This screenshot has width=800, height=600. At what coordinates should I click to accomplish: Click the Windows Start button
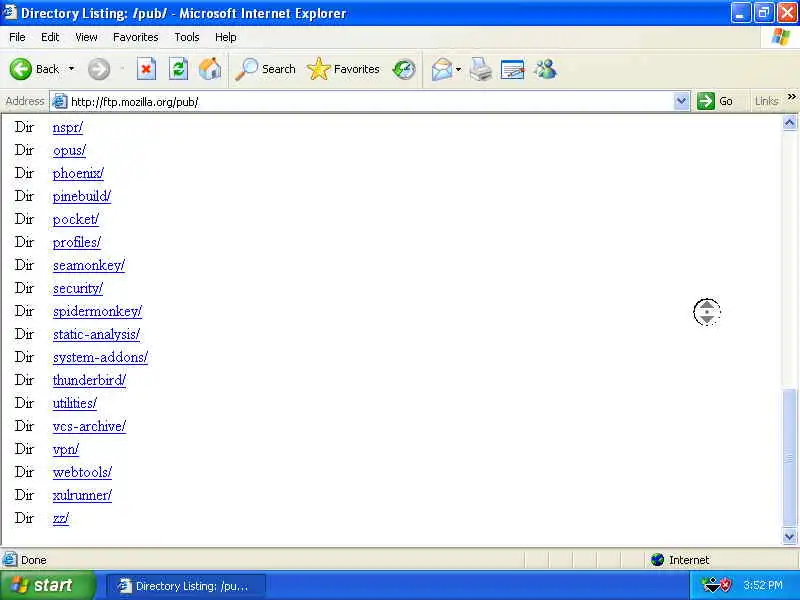click(47, 585)
